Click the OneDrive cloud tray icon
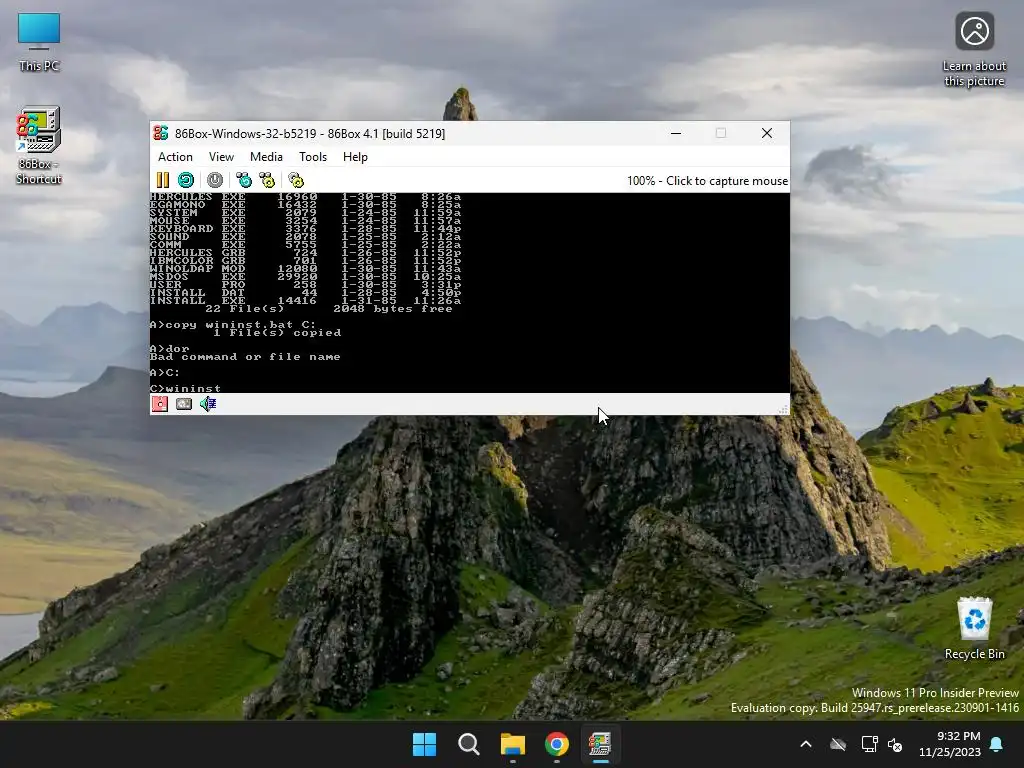 point(838,744)
